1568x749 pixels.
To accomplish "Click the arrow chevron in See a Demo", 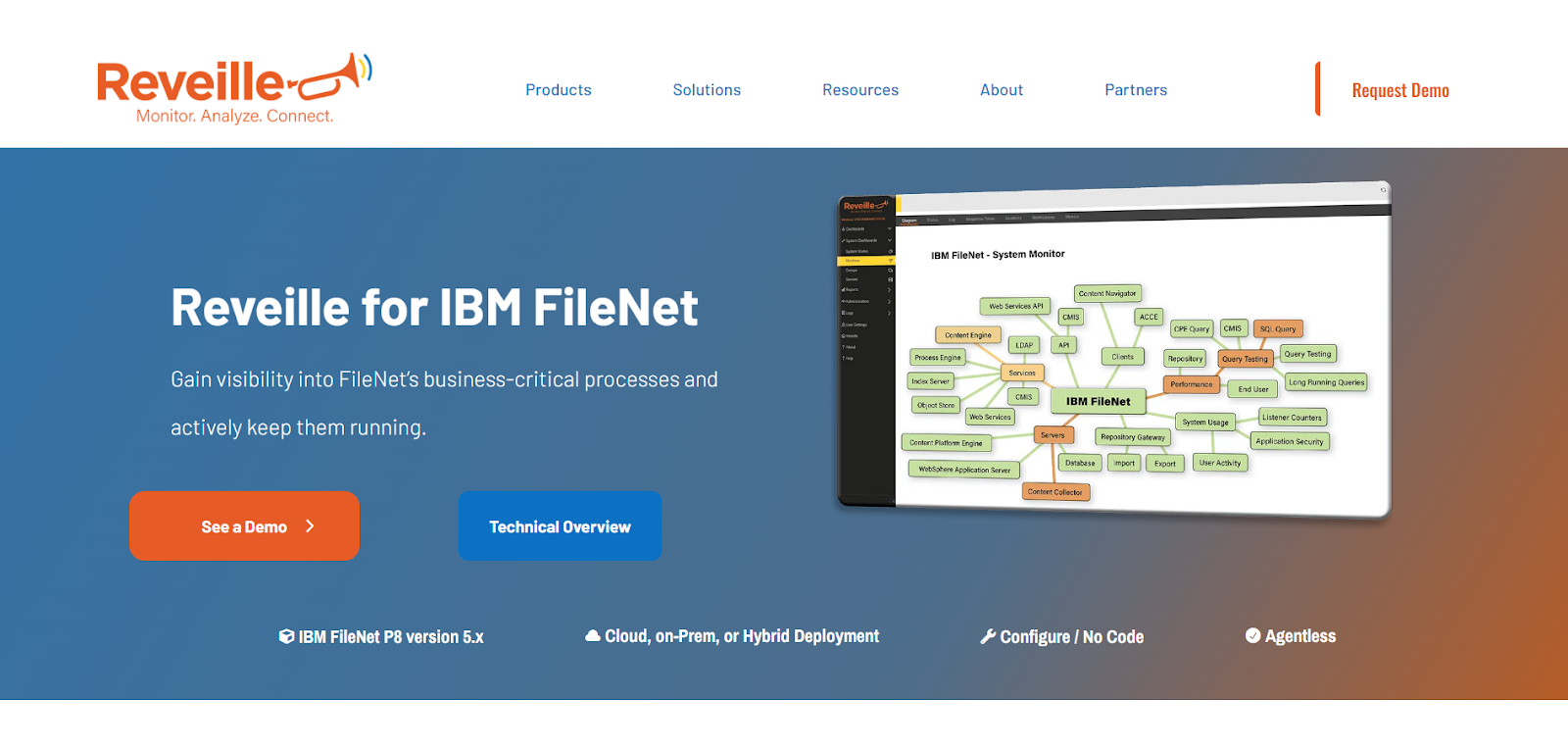I will click(310, 526).
